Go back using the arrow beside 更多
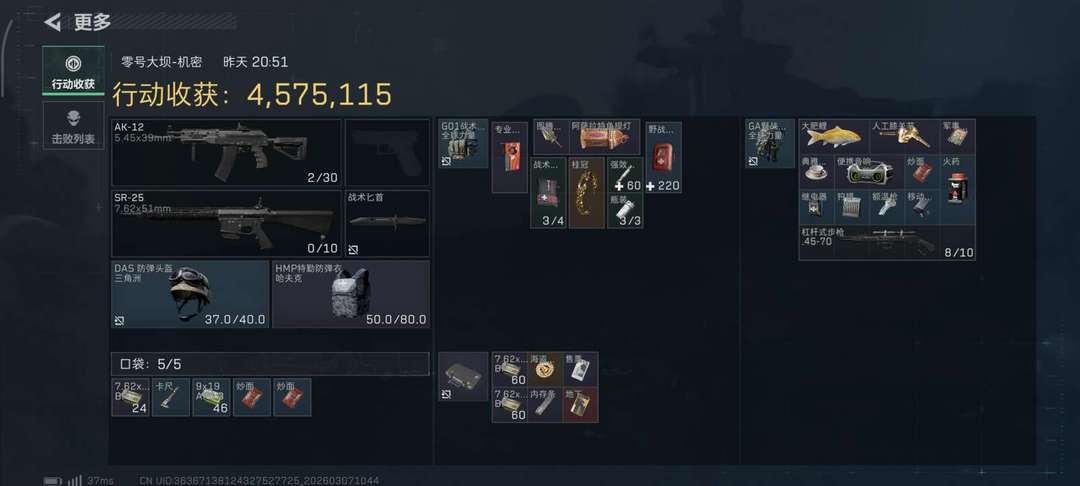This screenshot has height=486, width=1080. pos(52,22)
